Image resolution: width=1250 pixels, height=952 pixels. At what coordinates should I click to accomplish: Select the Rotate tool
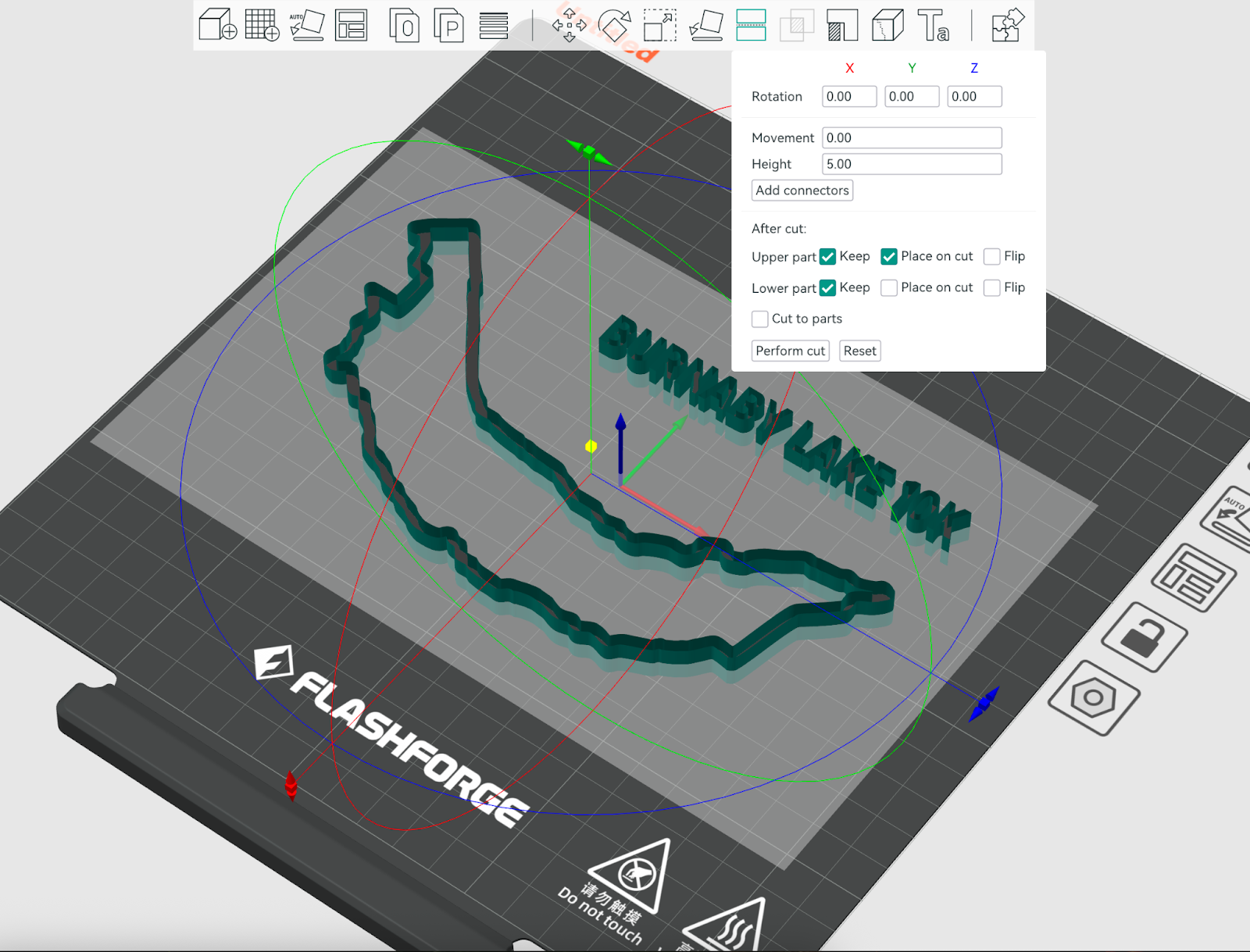(x=615, y=26)
